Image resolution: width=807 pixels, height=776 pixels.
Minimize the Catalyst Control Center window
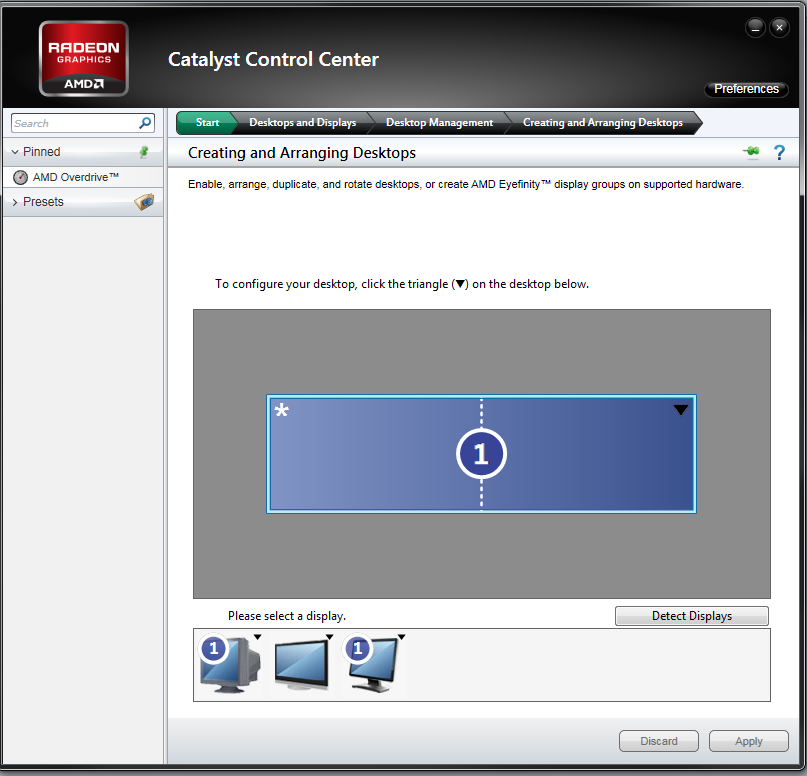coord(756,27)
